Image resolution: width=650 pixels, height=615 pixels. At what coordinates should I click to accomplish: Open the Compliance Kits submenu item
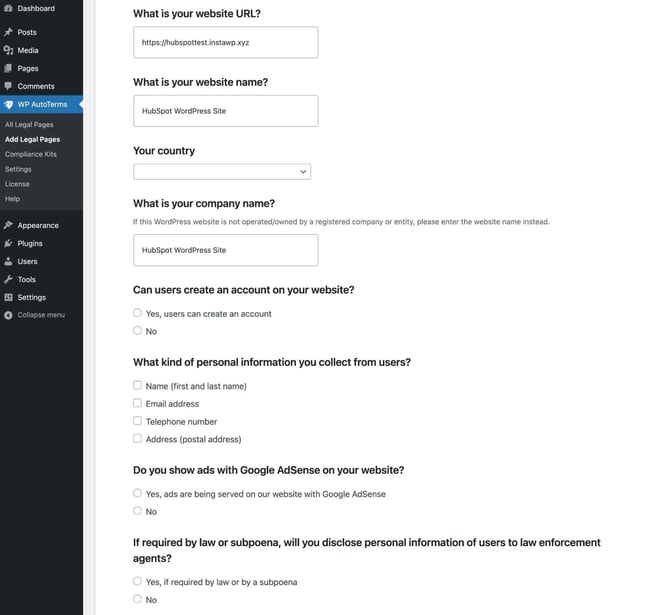(30, 154)
